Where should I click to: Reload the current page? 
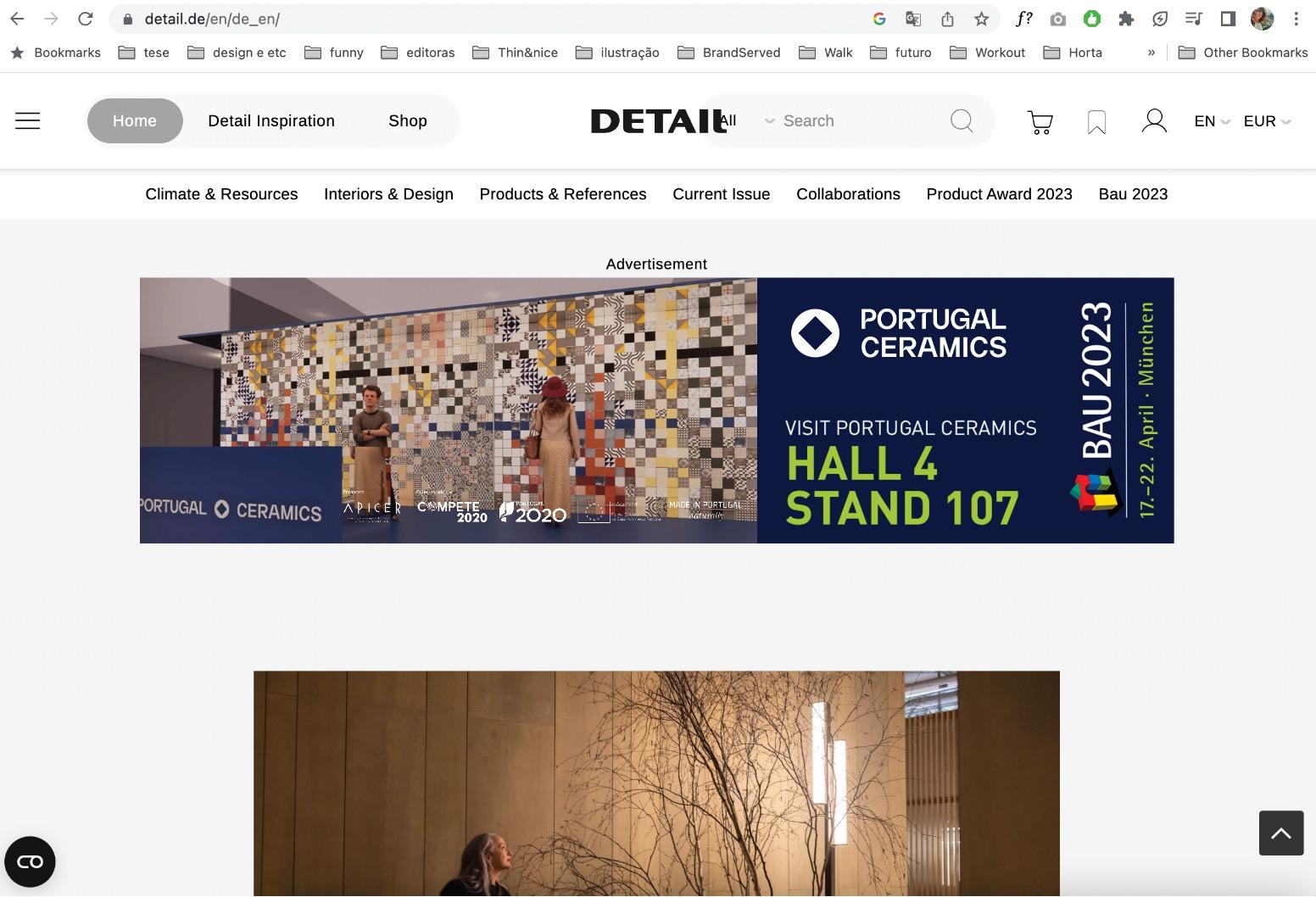point(85,19)
